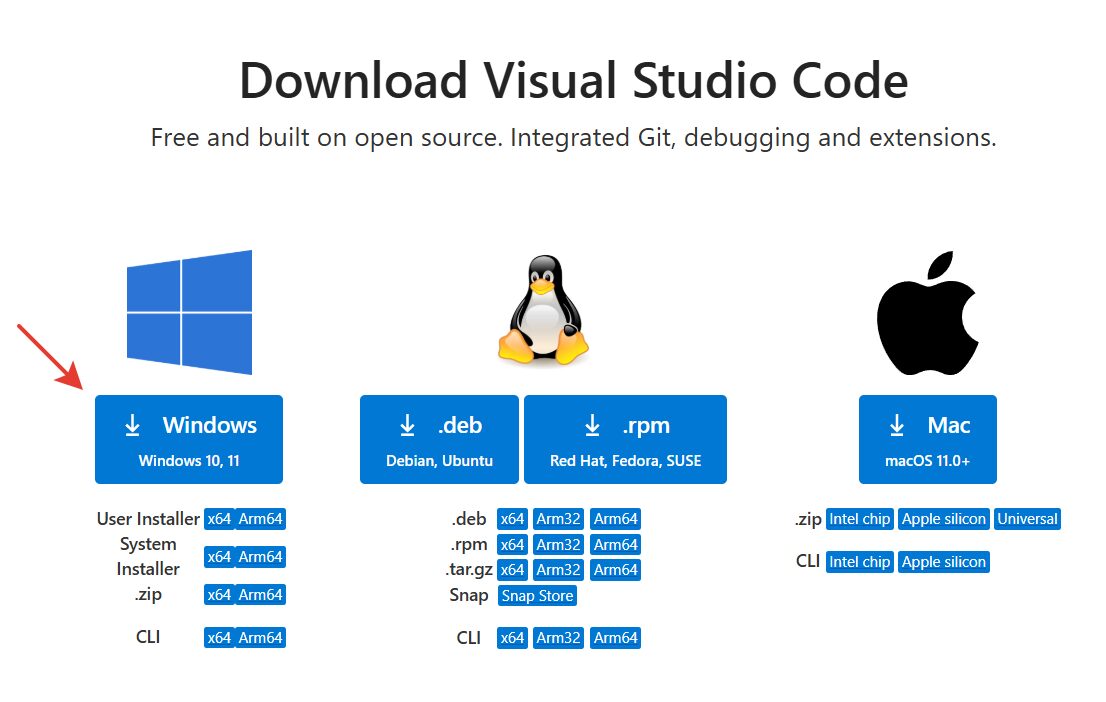Click the '.tar.gz' label
Screen dimensions: 1106x702
pos(469,569)
